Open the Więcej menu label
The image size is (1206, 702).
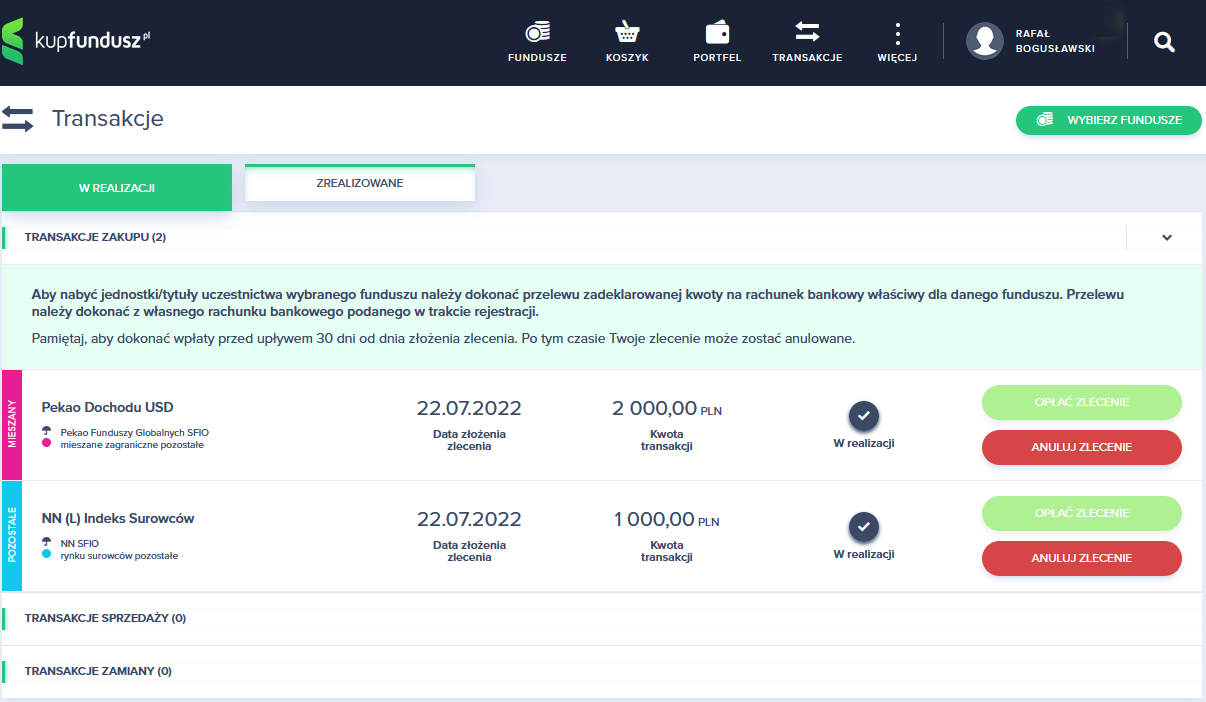click(897, 58)
